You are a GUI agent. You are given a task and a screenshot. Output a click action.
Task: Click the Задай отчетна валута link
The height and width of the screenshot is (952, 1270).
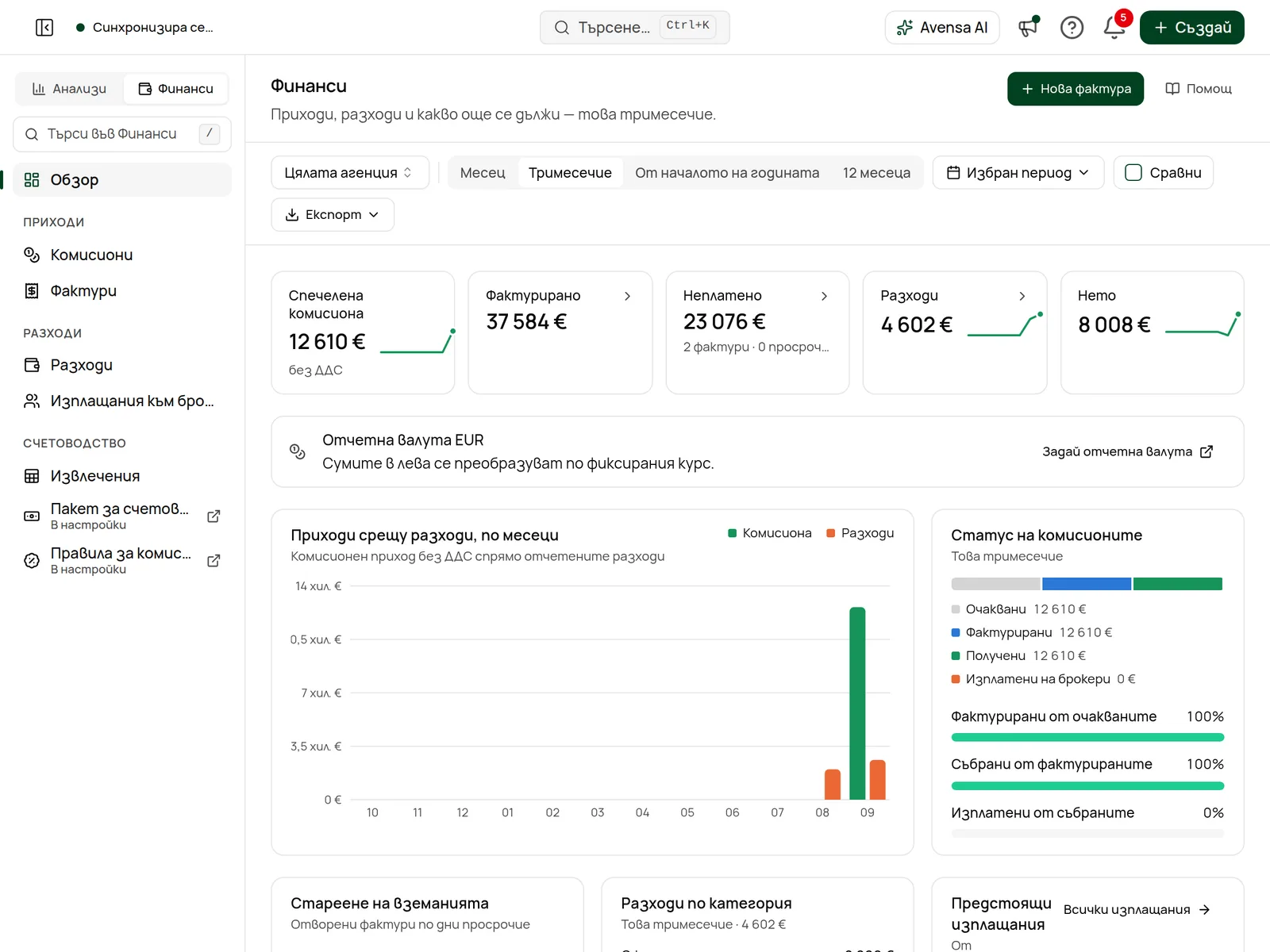[1127, 452]
